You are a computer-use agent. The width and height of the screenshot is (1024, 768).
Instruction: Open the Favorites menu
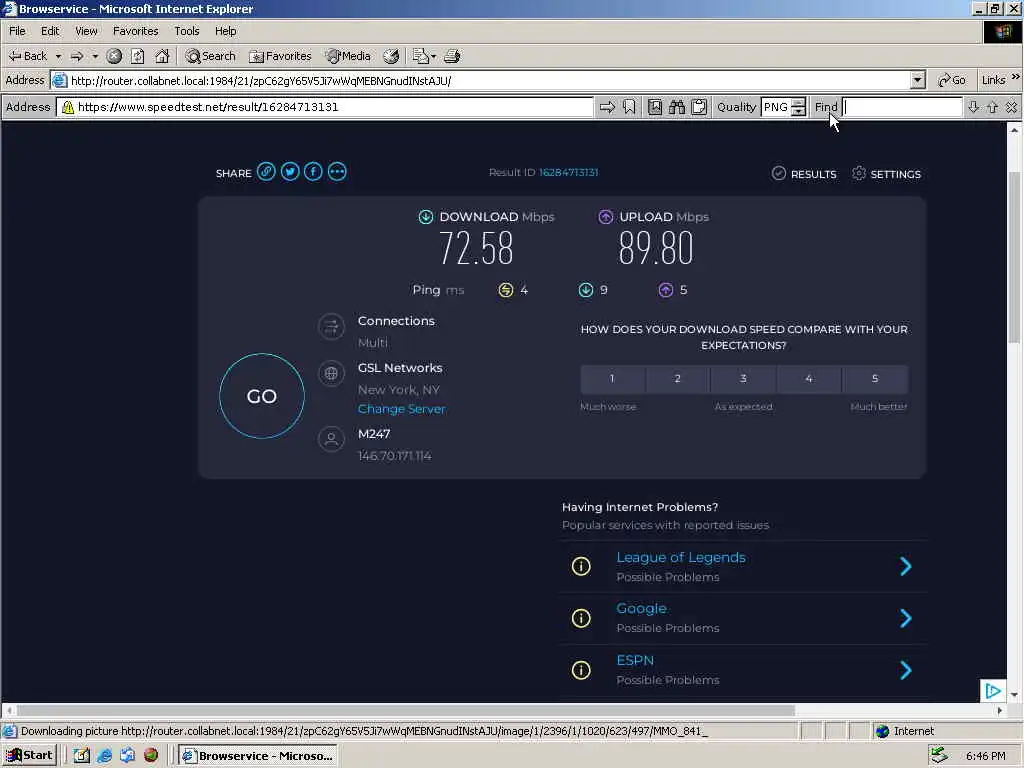[136, 31]
